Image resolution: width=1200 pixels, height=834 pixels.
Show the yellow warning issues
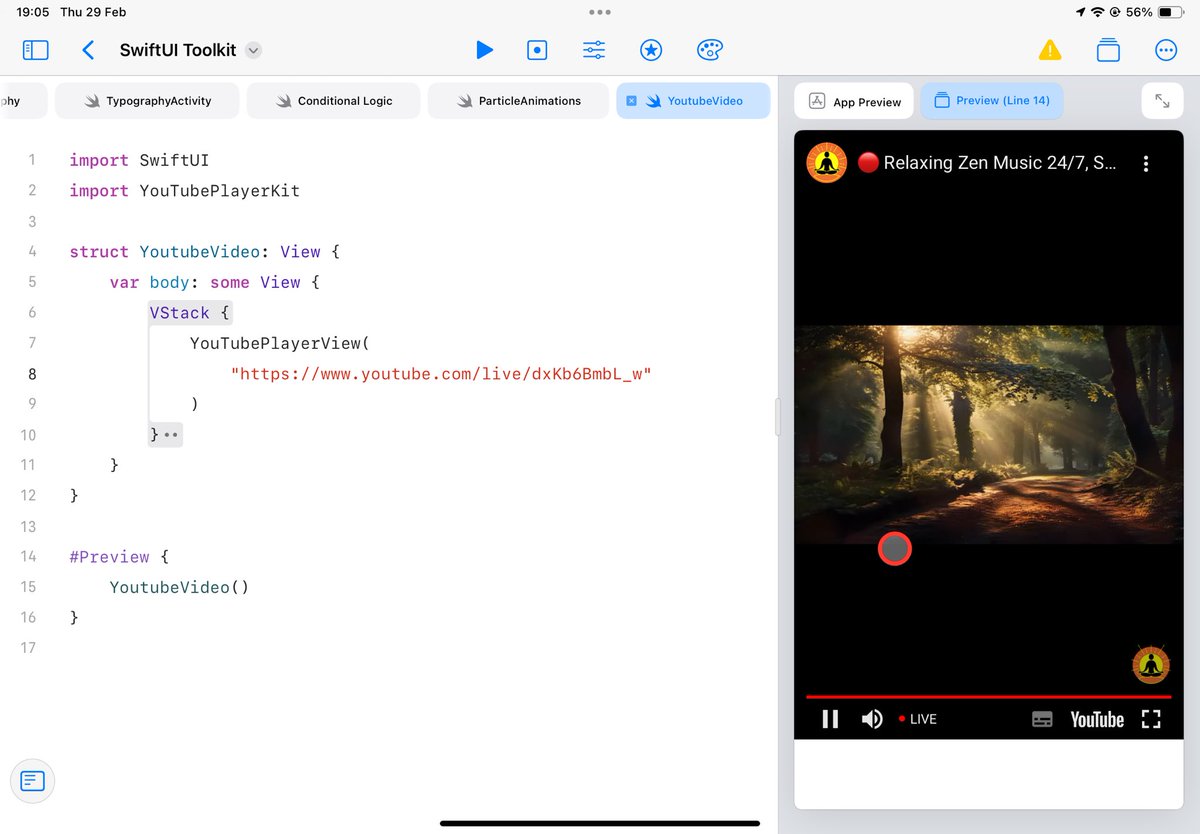coord(1050,50)
